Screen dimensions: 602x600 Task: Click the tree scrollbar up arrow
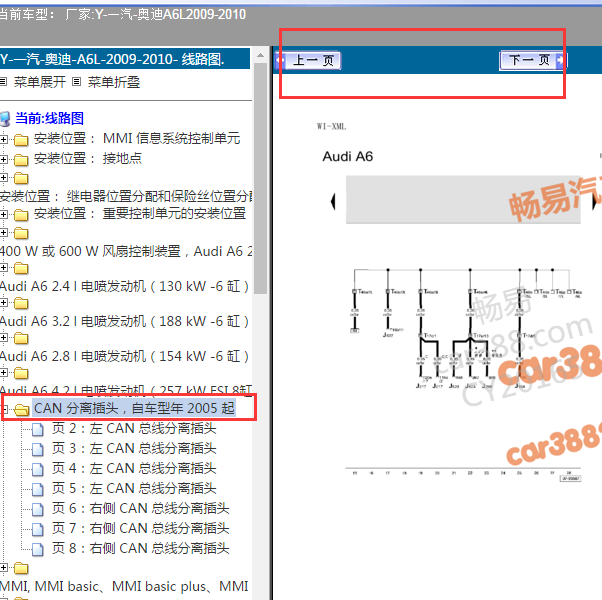(260, 55)
